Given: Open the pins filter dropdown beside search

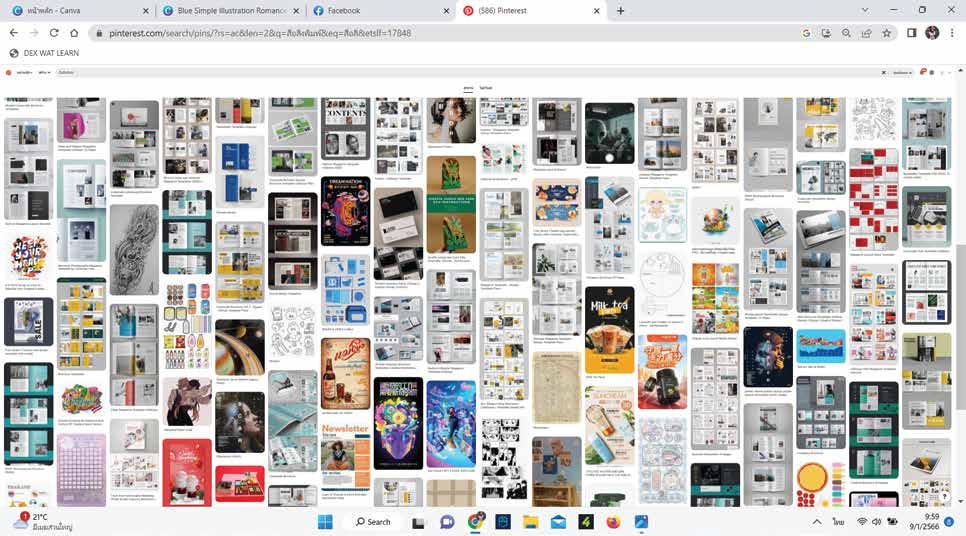Looking at the screenshot, I should (903, 73).
